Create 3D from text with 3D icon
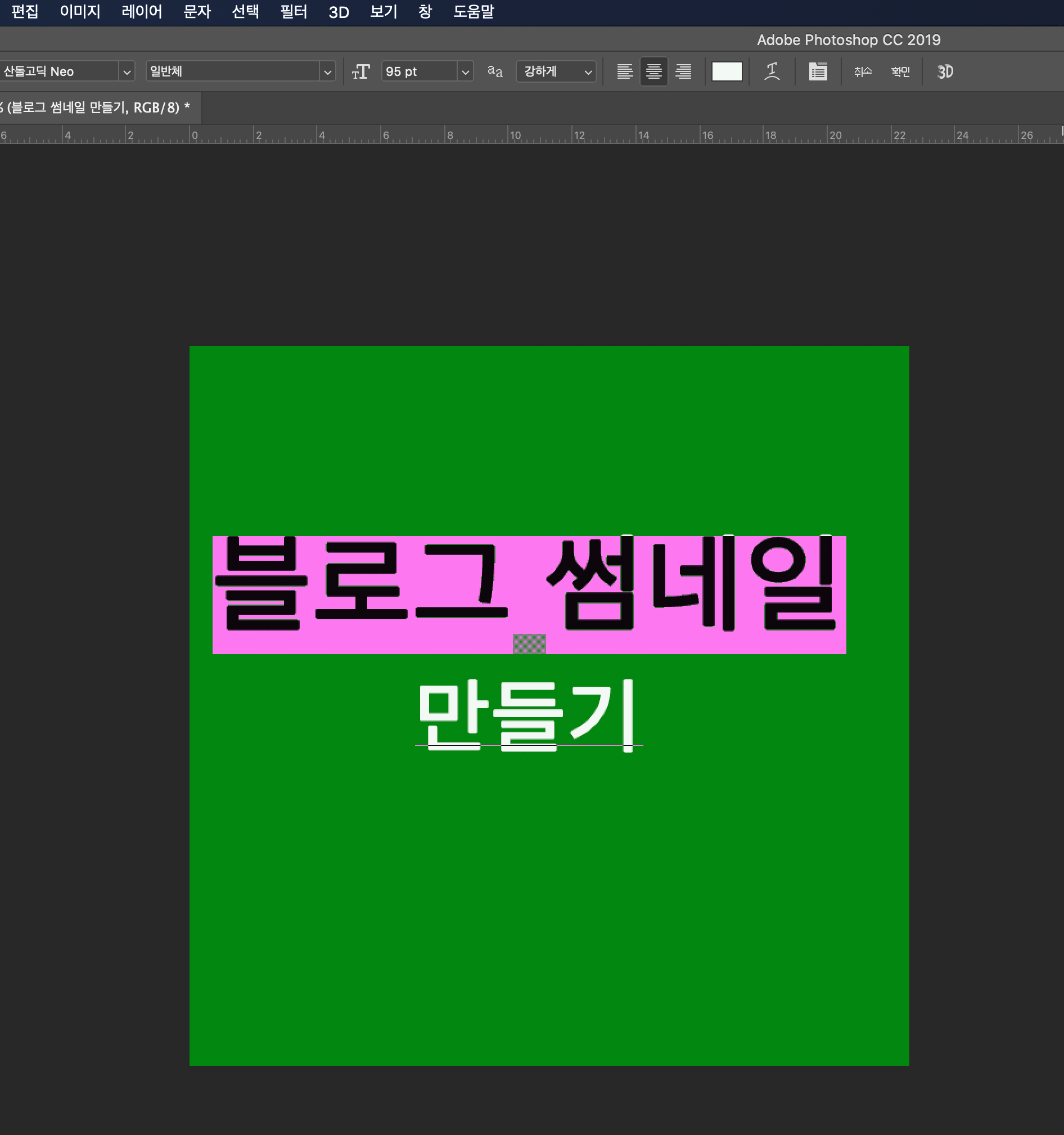 tap(945, 71)
